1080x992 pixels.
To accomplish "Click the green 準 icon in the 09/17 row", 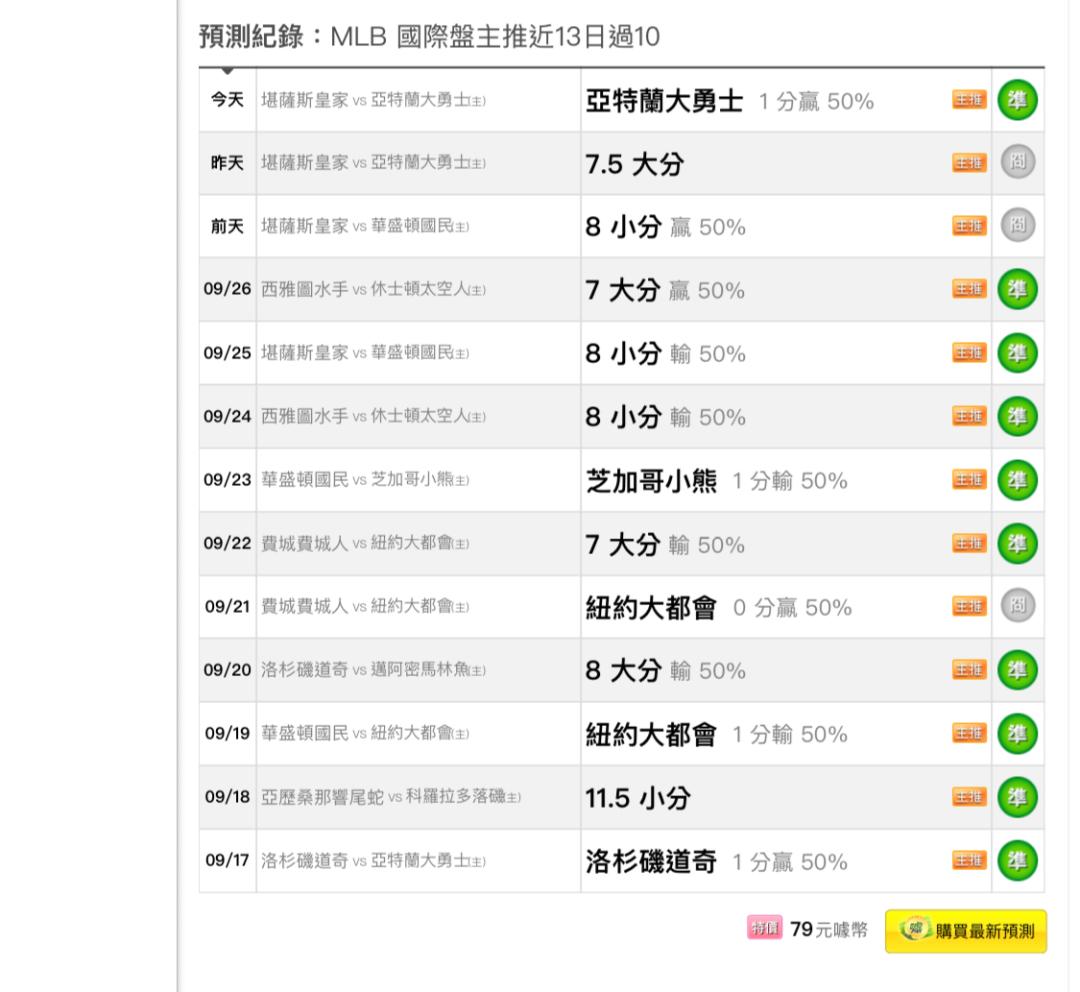I will tap(1017, 860).
